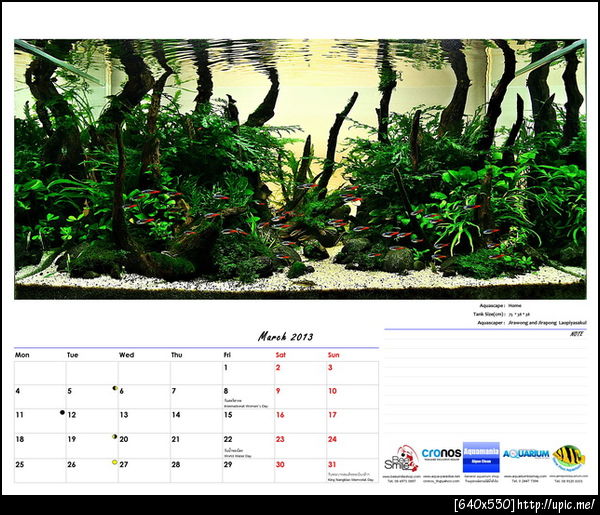Select date 22, World Water Day

tap(228, 439)
